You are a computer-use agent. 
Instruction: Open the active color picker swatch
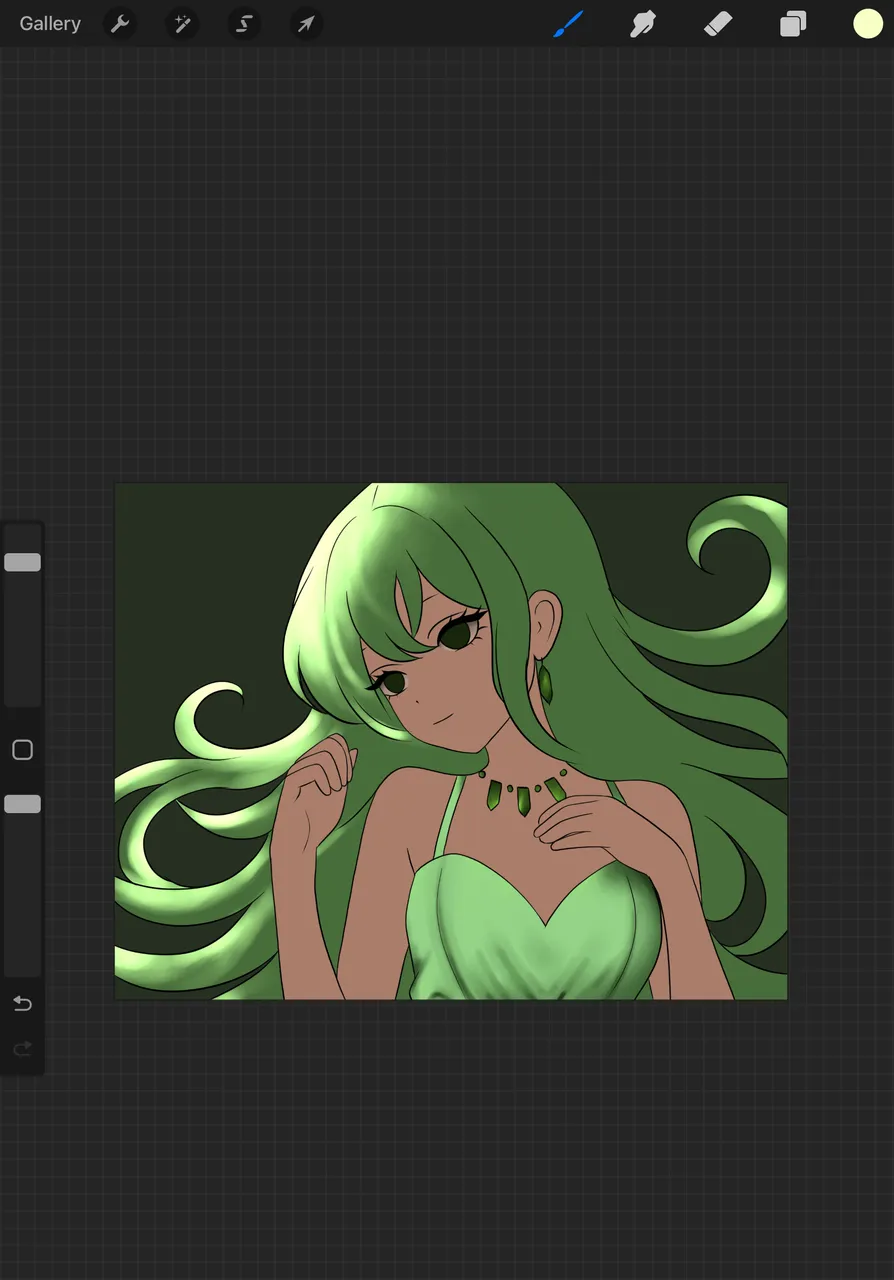(868, 23)
